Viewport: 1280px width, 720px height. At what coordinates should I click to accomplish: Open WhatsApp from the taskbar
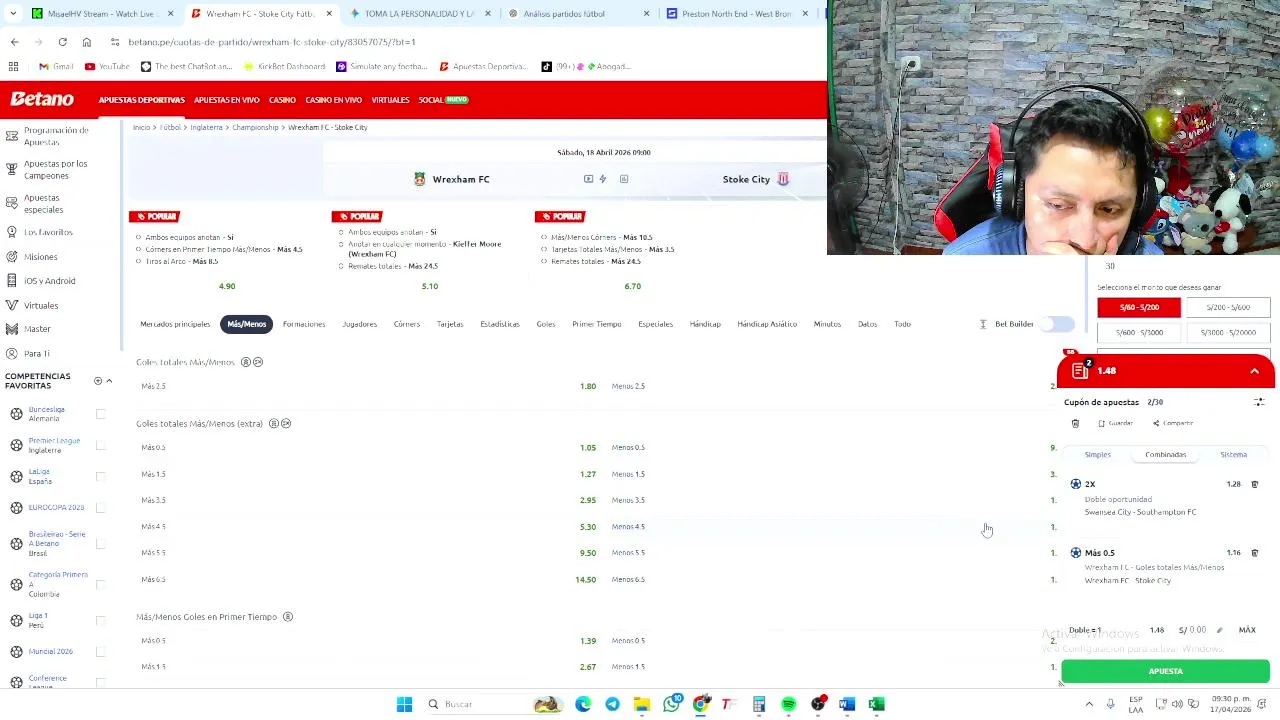pyautogui.click(x=671, y=704)
